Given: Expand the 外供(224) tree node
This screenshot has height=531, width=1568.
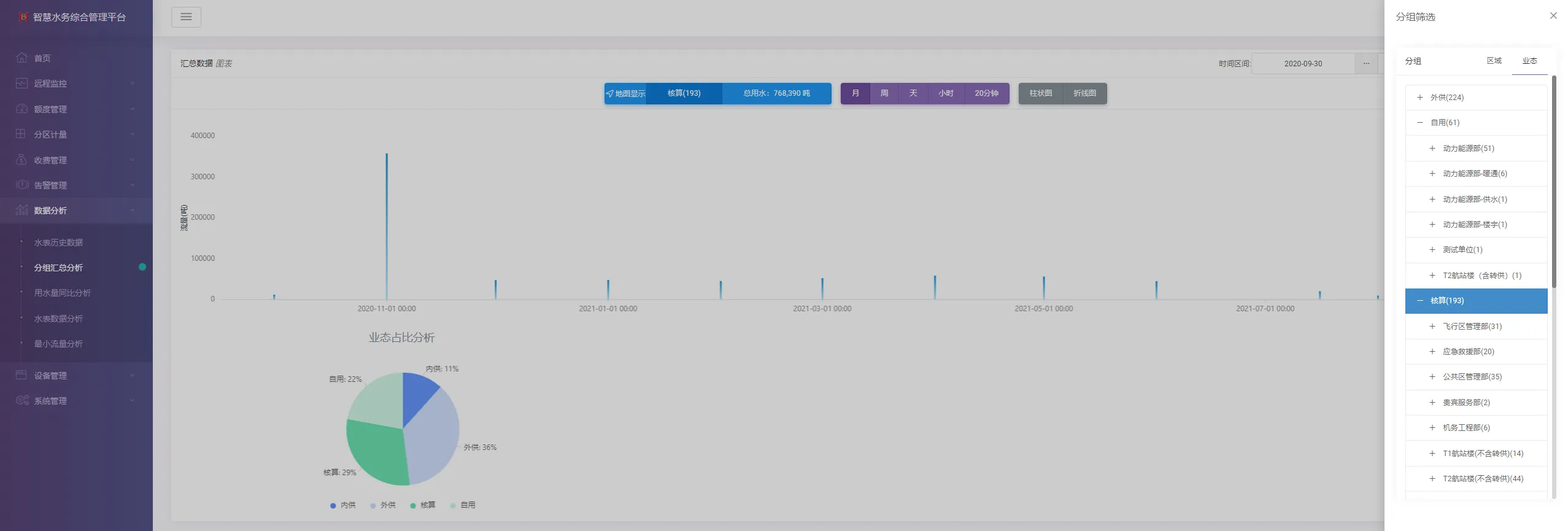Looking at the screenshot, I should [x=1419, y=98].
